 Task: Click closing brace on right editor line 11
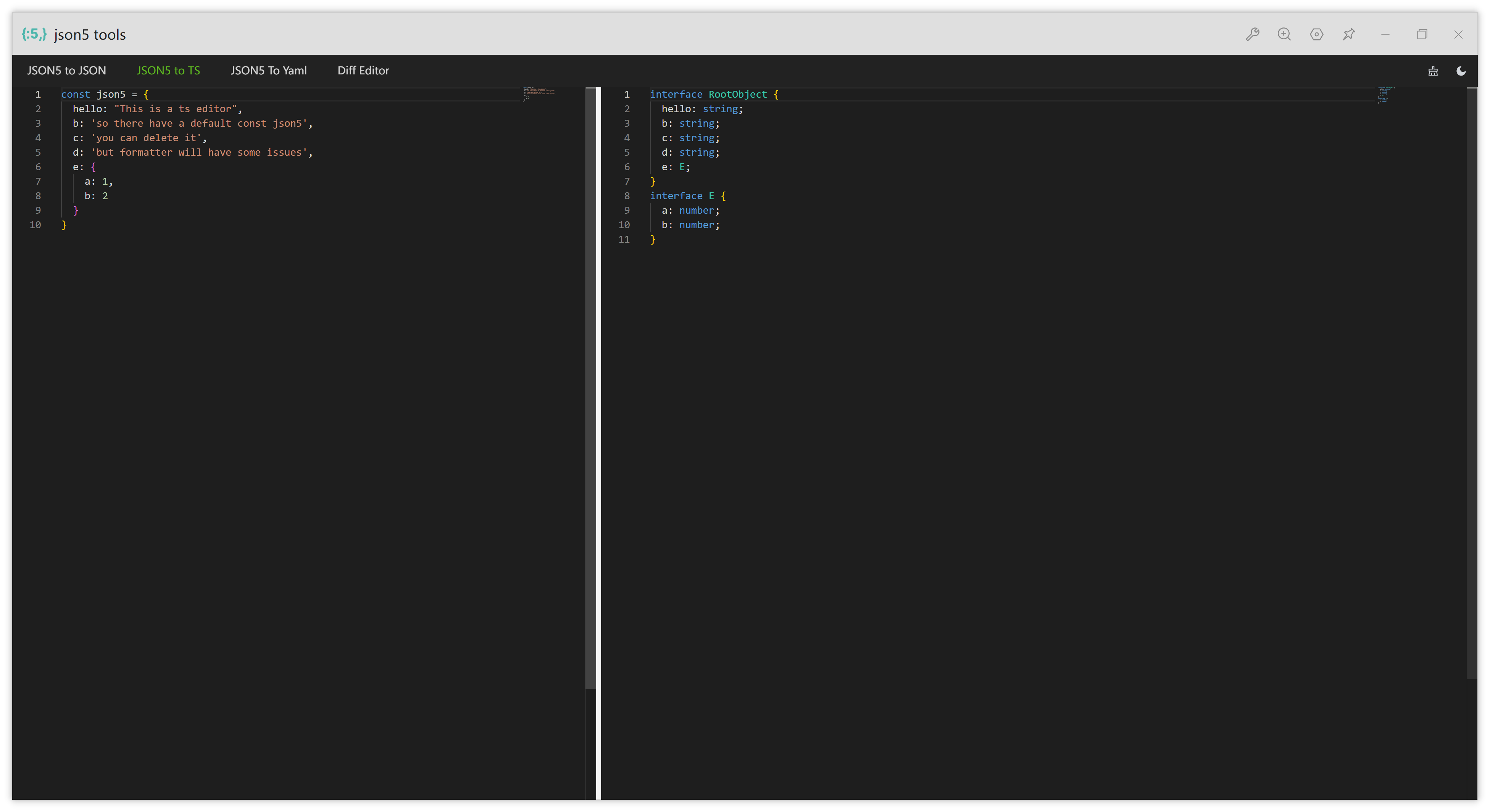pyautogui.click(x=653, y=239)
